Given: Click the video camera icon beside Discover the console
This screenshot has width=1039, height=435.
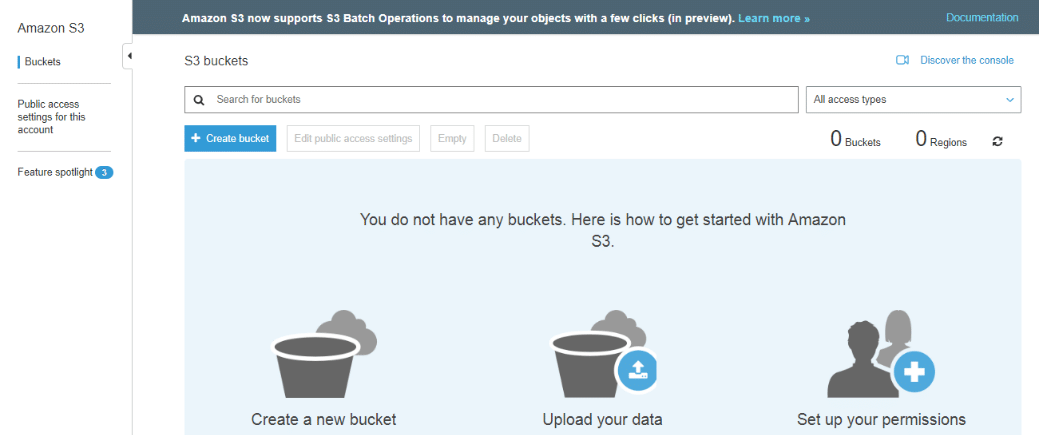Looking at the screenshot, I should tap(902, 61).
